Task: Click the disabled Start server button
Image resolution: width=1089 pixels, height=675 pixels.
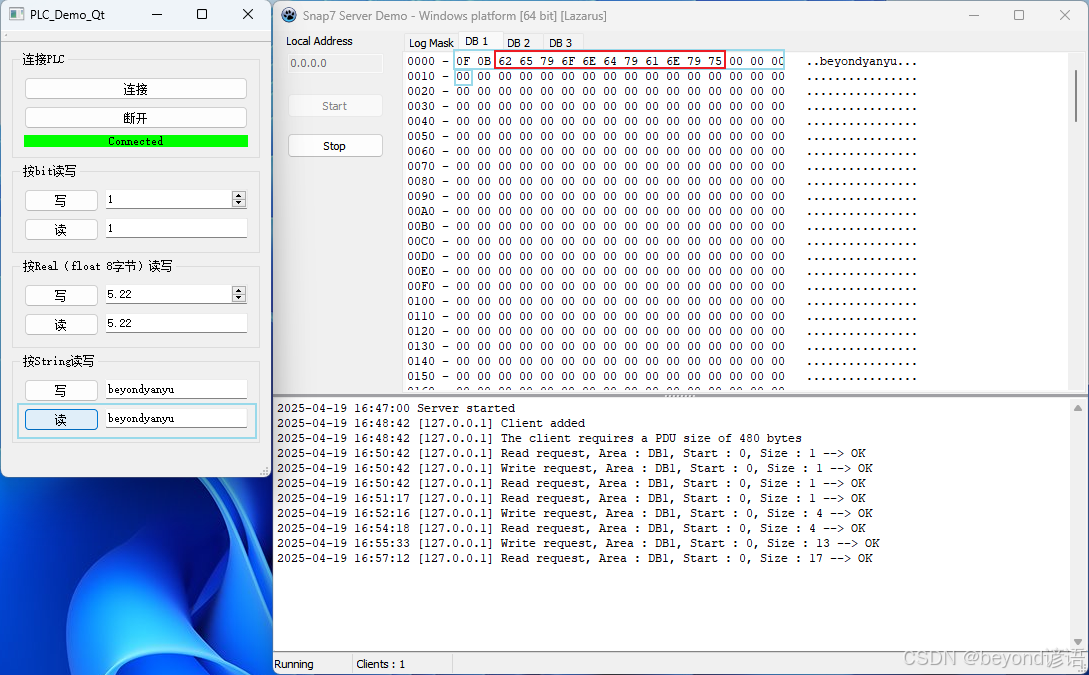Action: click(x=335, y=106)
